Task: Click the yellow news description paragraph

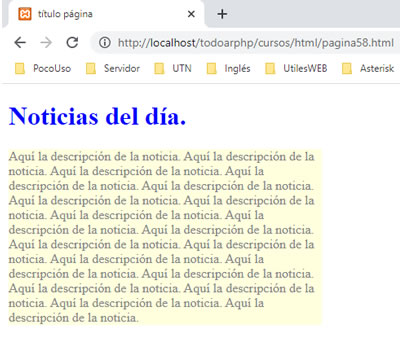Action: pyautogui.click(x=165, y=237)
